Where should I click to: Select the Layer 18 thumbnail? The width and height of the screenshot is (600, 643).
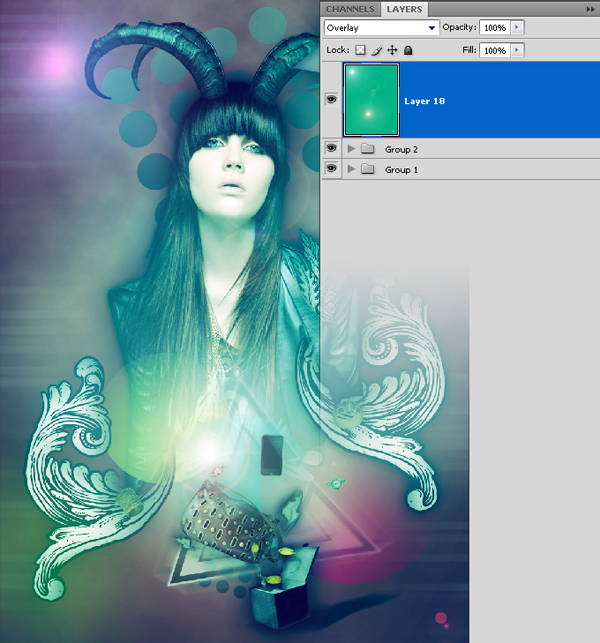point(371,99)
